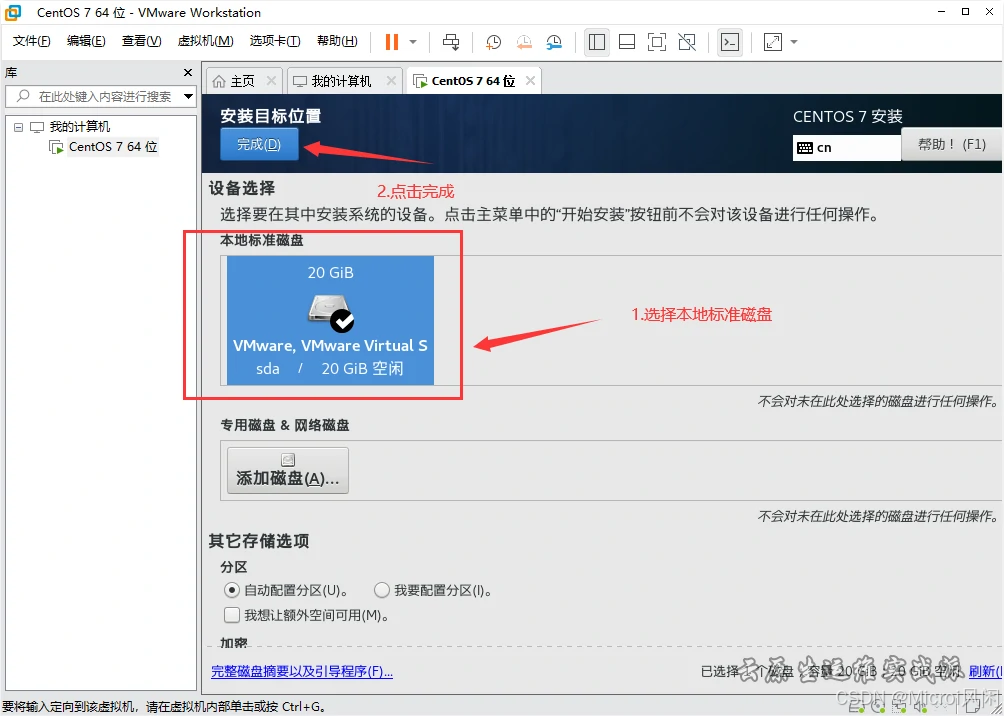Viewport: 1004px width, 716px height.
Task: Click the 其它存储选项 heading
Action: click(x=259, y=541)
